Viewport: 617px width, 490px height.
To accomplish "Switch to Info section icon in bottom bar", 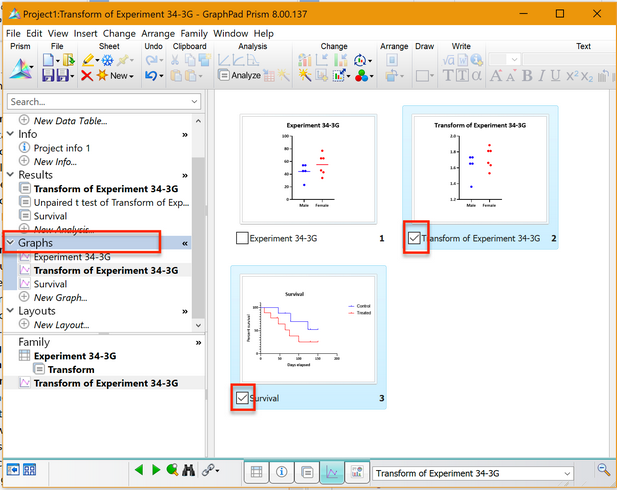I will point(282,472).
